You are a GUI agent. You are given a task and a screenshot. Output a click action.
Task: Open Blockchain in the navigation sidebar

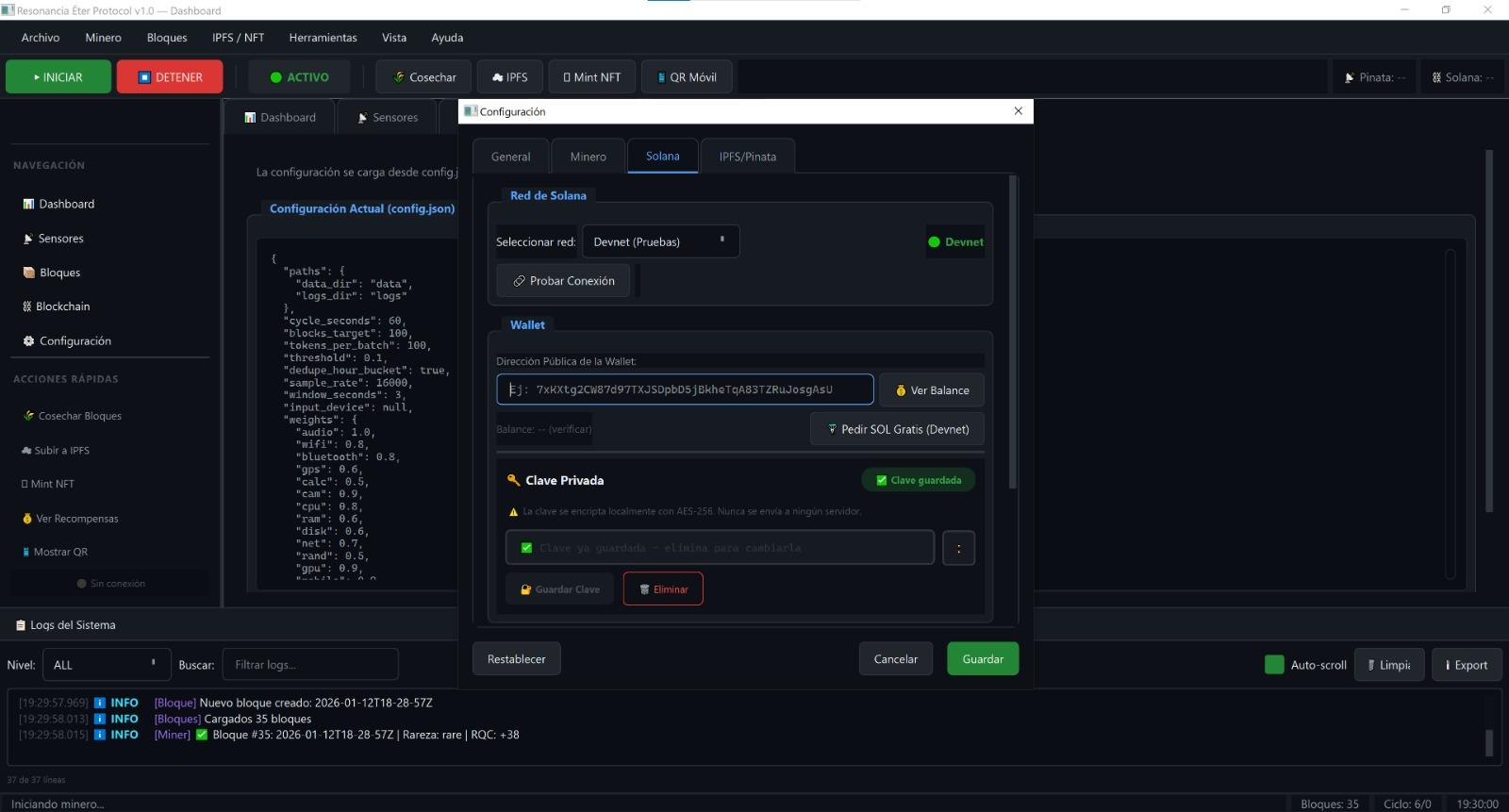pyautogui.click(x=62, y=307)
